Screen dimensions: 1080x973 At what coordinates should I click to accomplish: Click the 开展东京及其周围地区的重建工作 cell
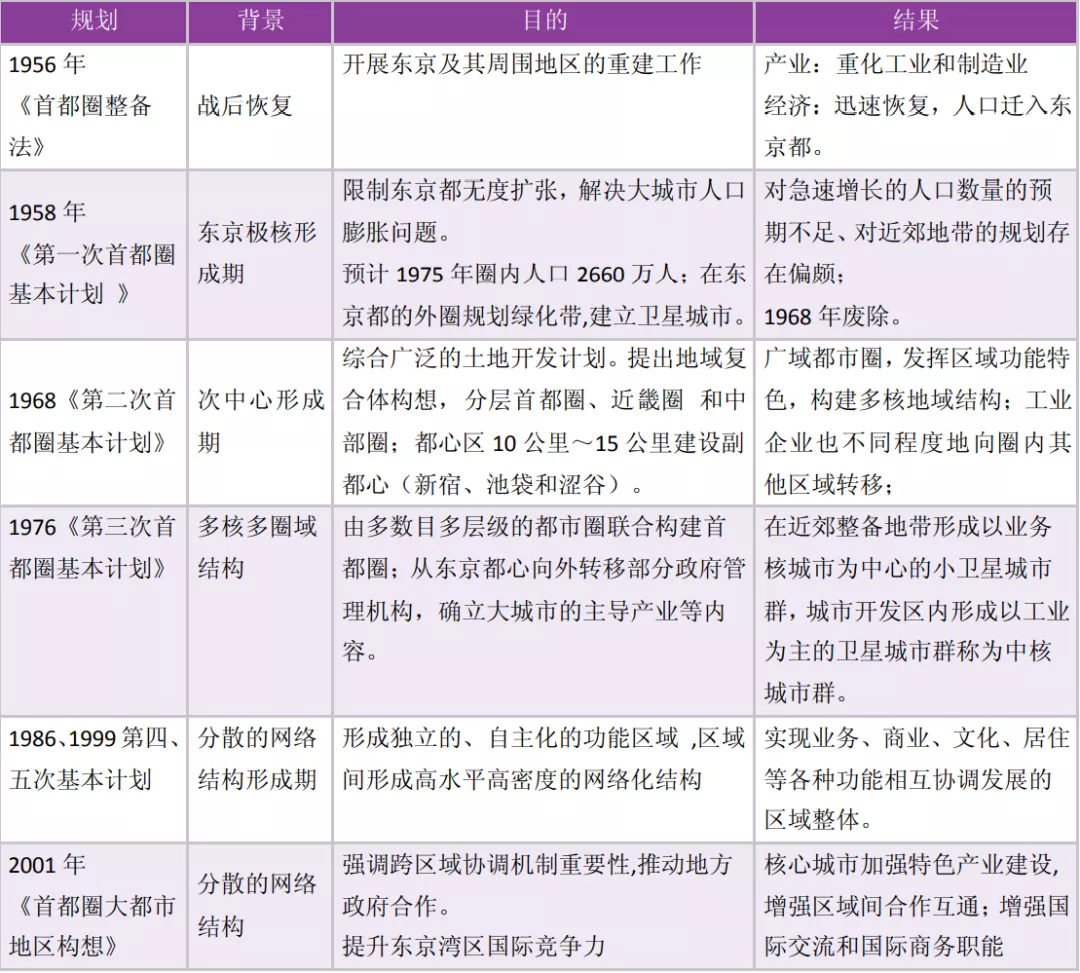[x=543, y=107]
